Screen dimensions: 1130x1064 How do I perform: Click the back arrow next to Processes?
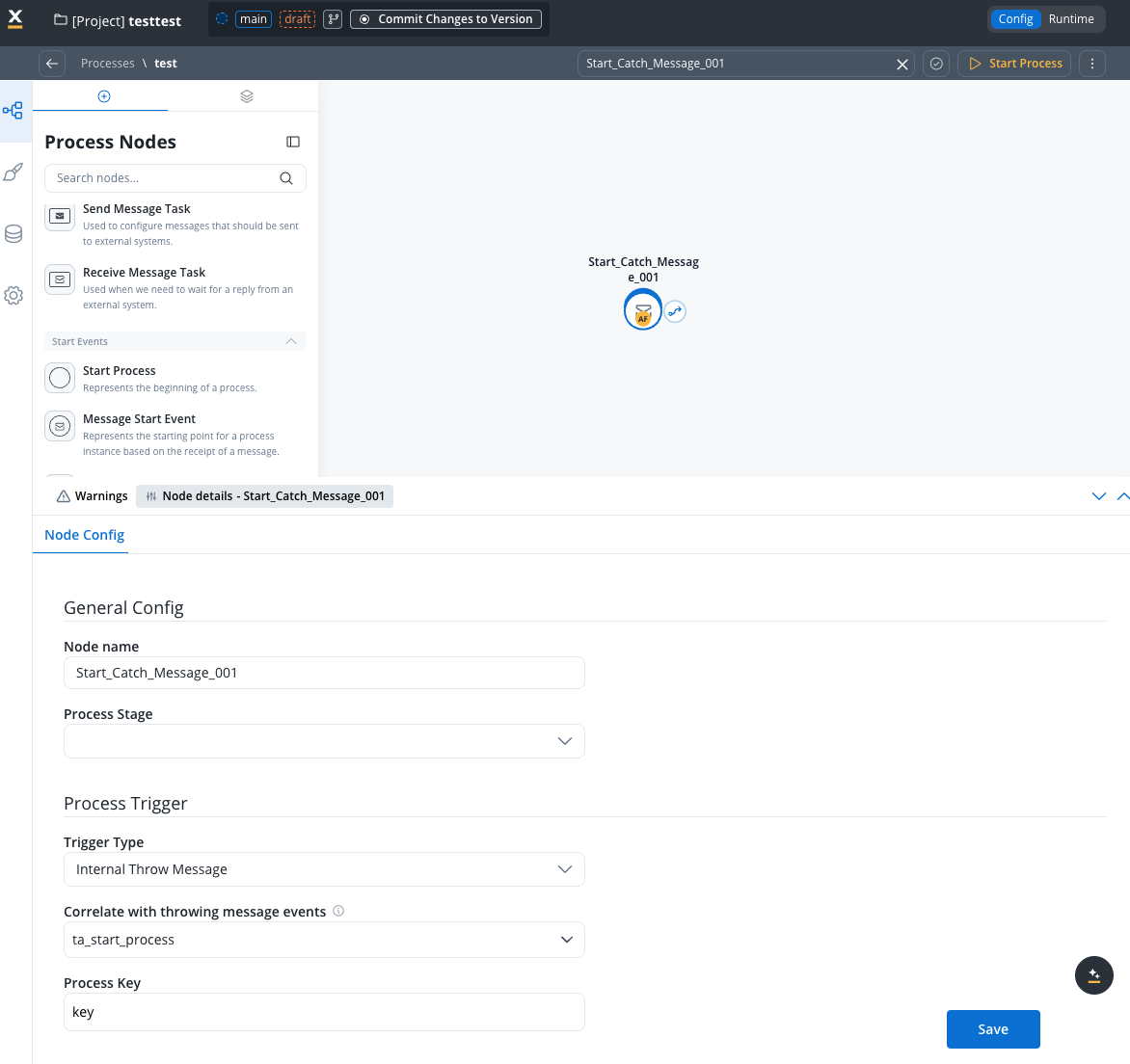click(52, 64)
